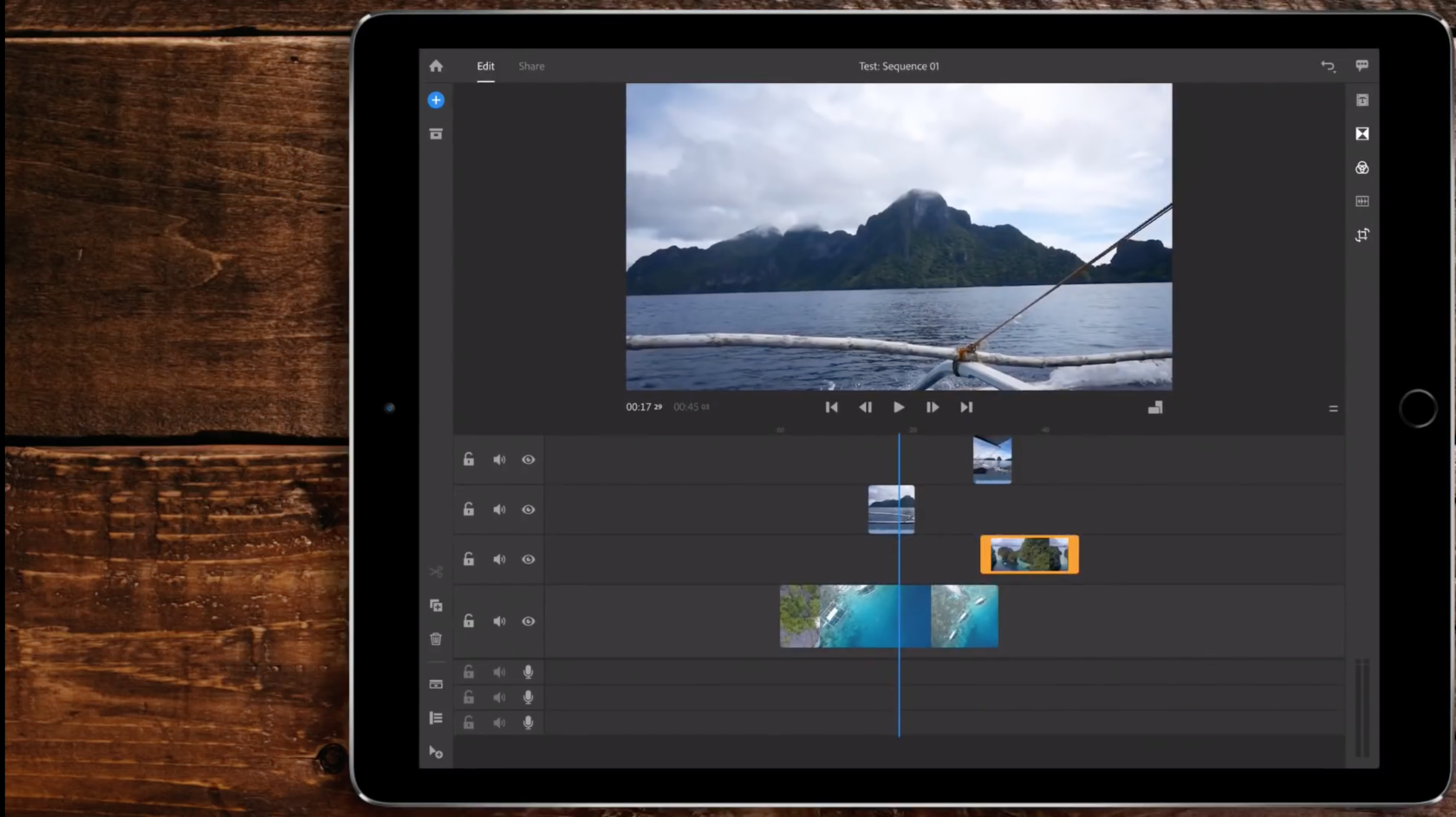The height and width of the screenshot is (817, 1456).
Task: Open the Transitions panel
Action: tap(1362, 133)
